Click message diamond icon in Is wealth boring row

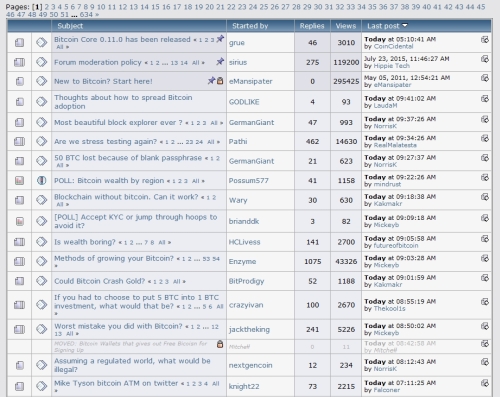click(42, 242)
